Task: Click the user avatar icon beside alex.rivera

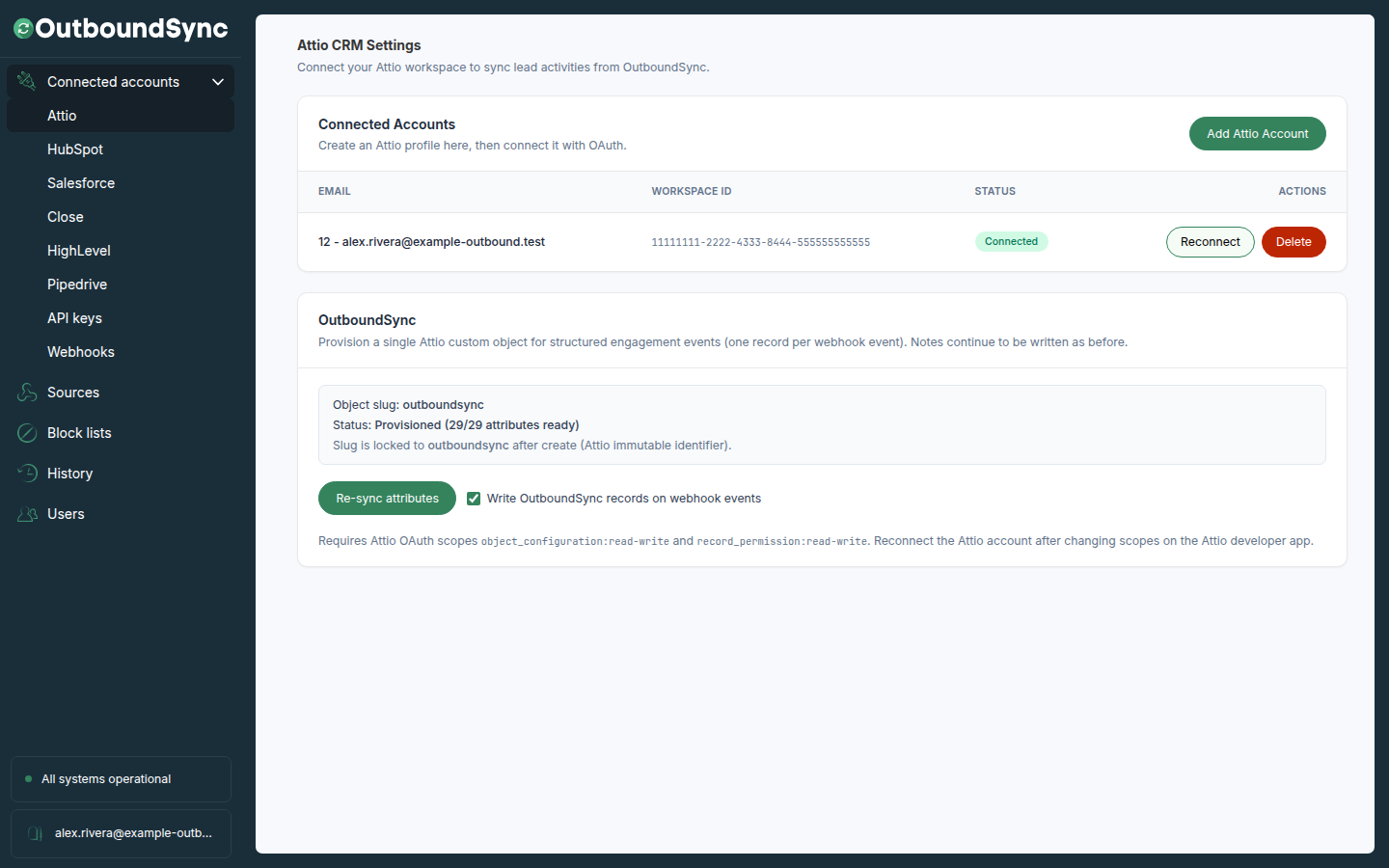Action: point(36,833)
